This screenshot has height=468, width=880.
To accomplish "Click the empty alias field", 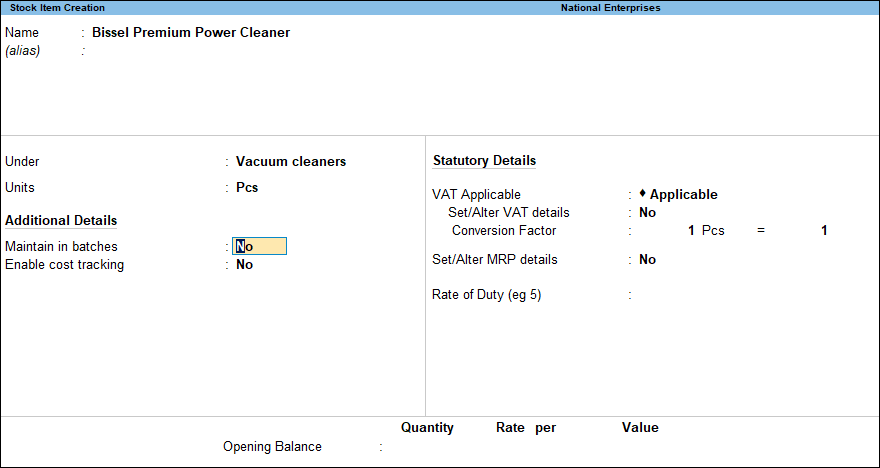I will 191,51.
